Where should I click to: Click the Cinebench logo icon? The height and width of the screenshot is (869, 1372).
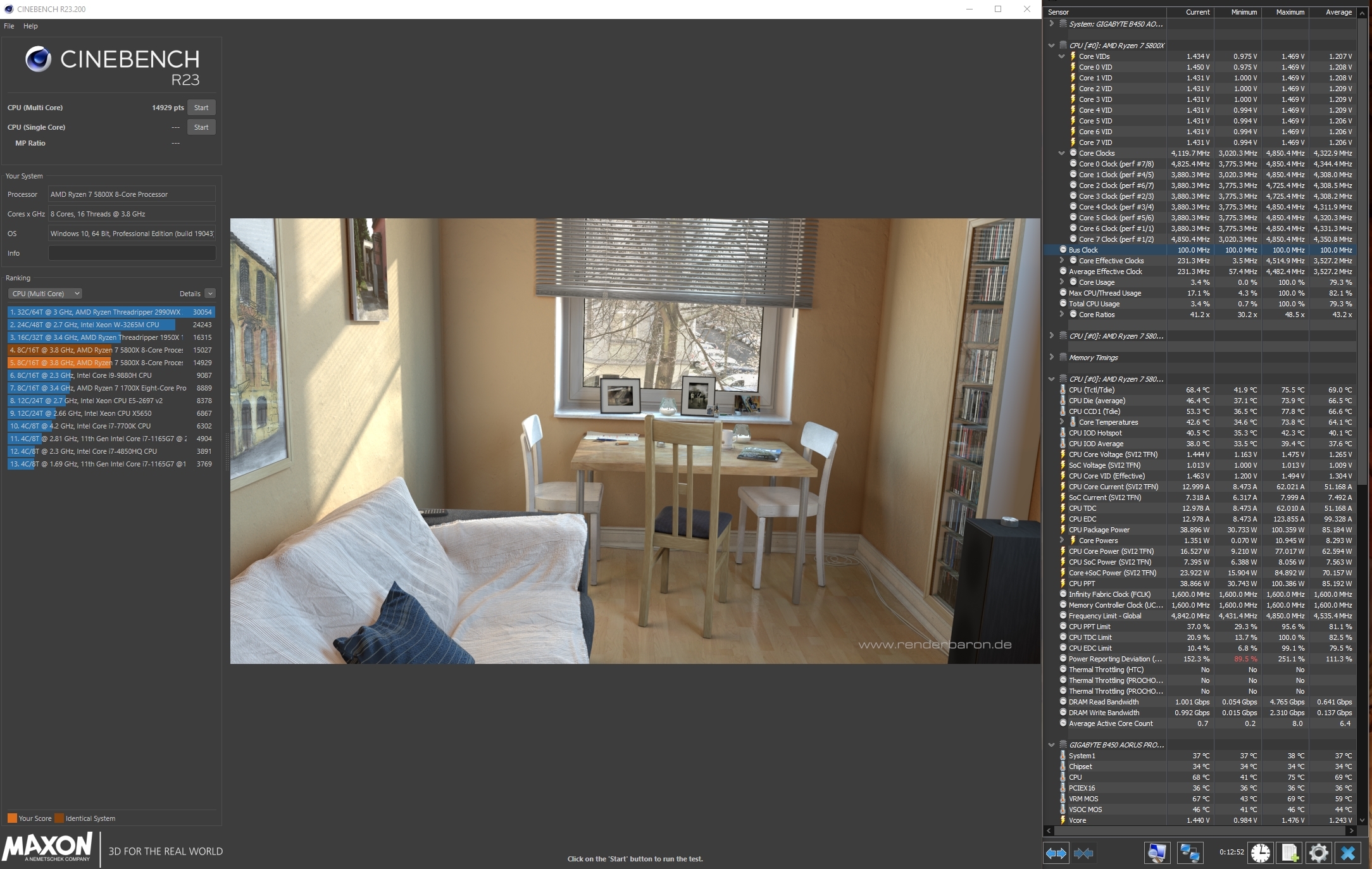click(x=38, y=59)
